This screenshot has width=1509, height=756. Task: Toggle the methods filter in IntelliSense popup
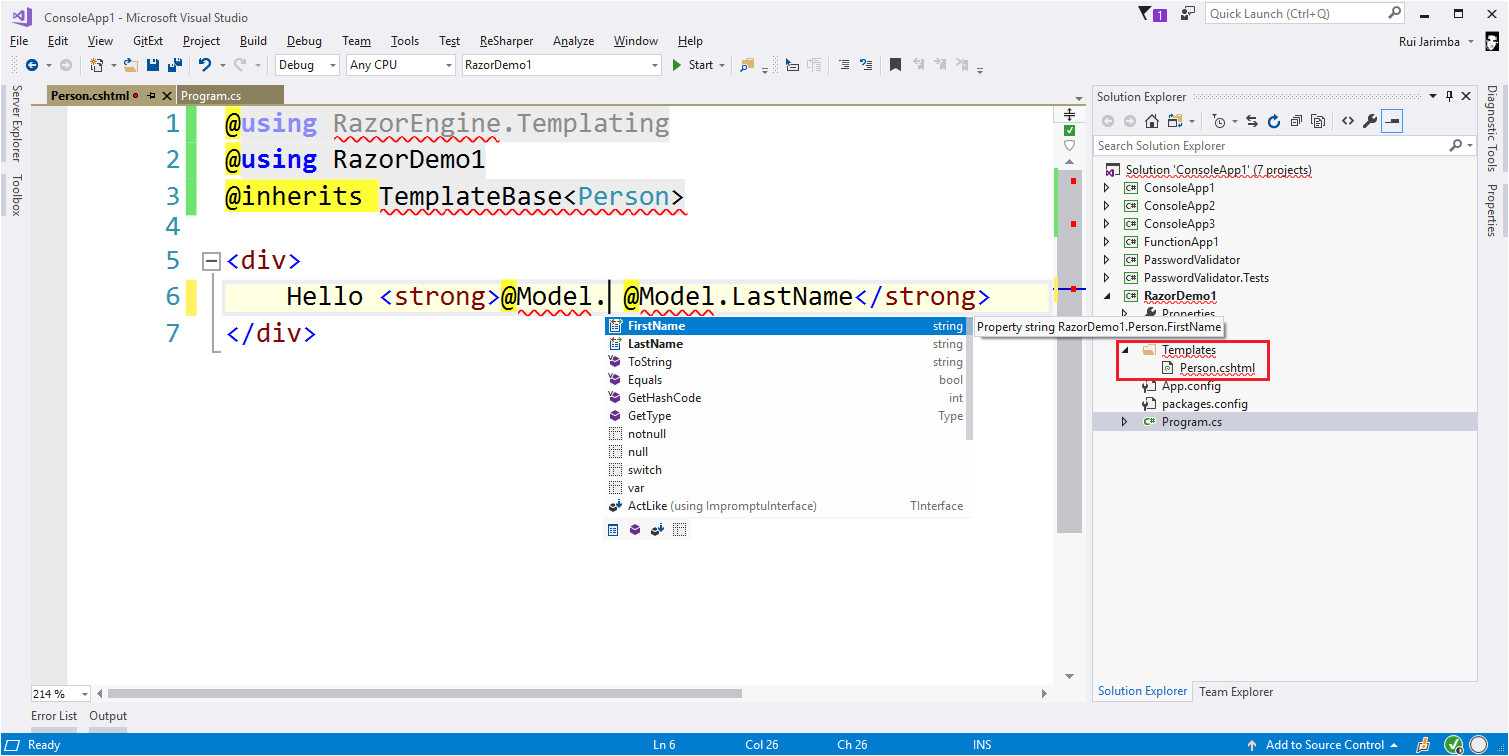click(635, 530)
